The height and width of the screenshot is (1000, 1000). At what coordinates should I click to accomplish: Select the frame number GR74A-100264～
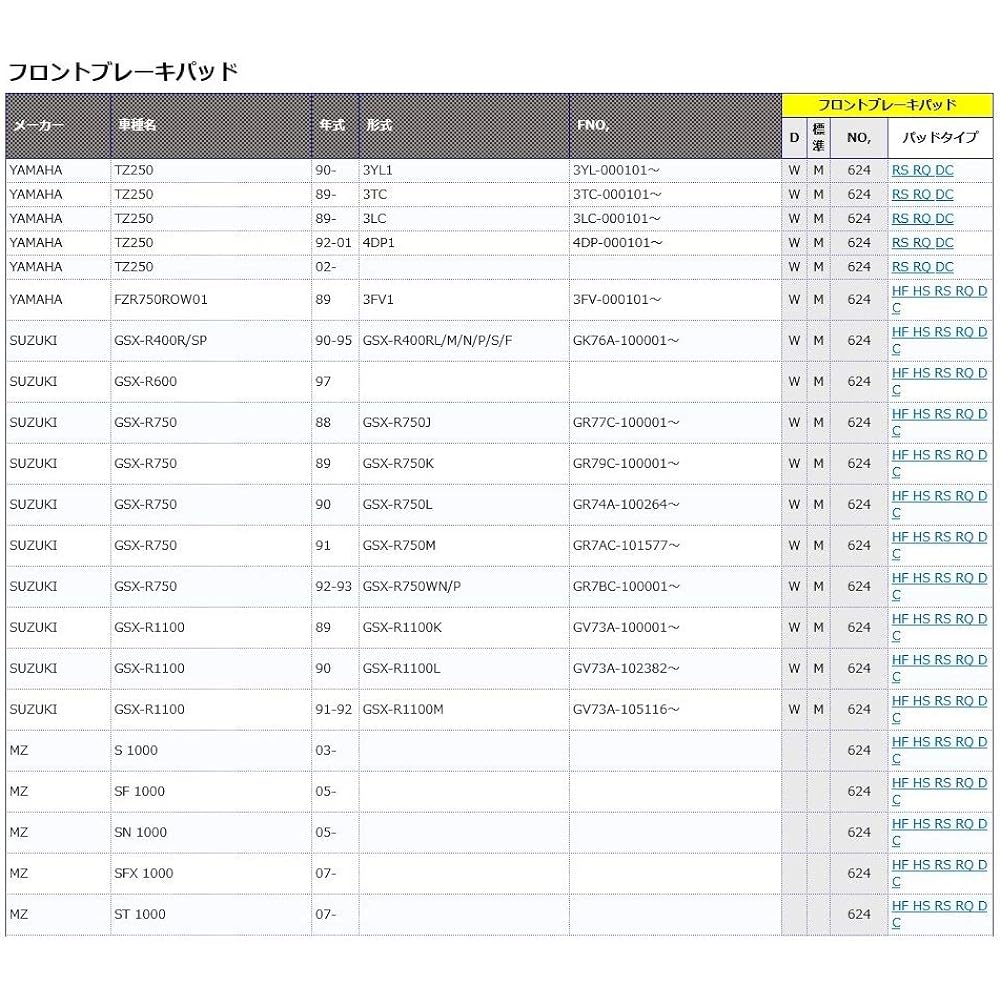click(x=626, y=504)
